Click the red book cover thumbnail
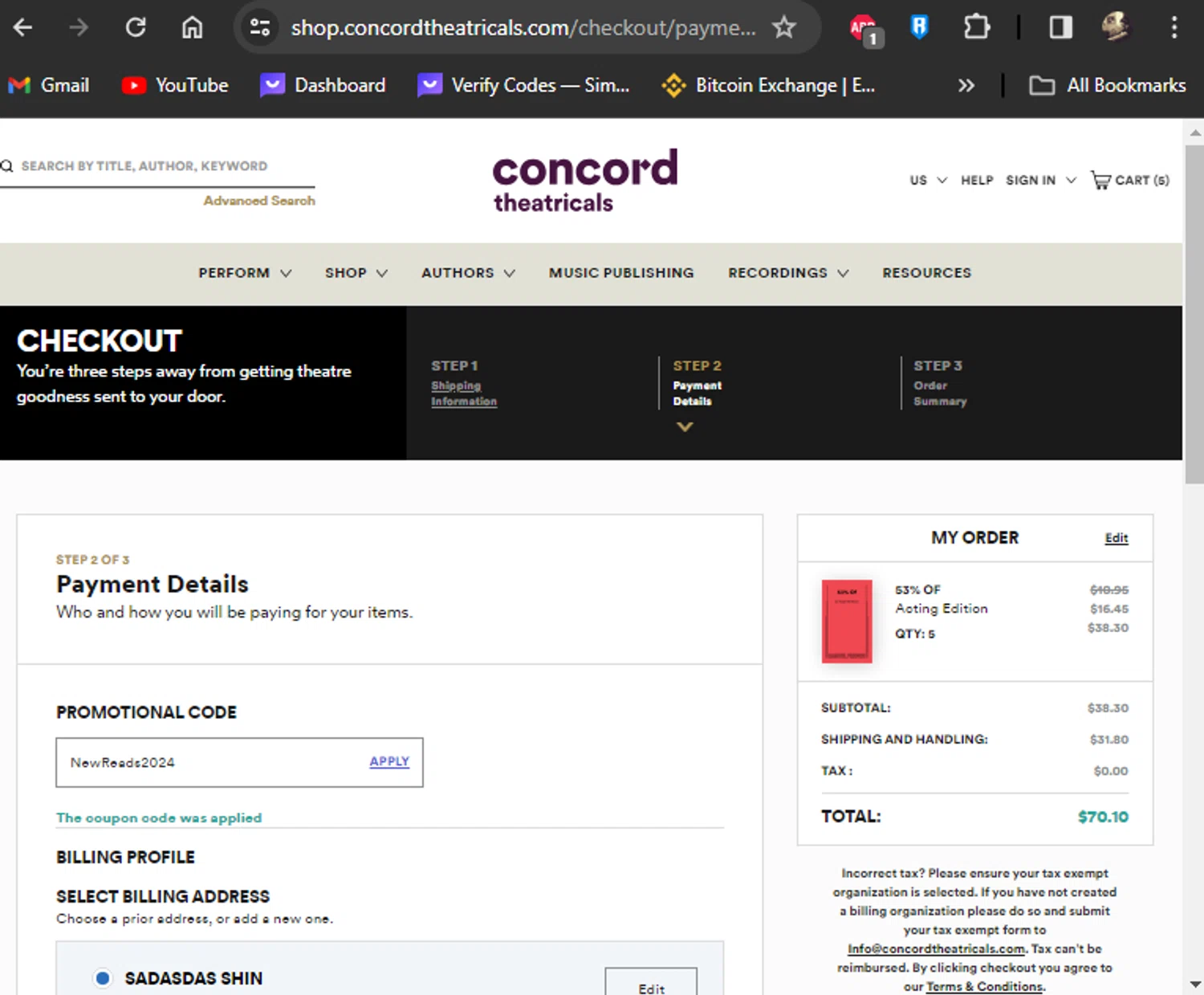Screen dimensions: 1204x995 (x=847, y=621)
